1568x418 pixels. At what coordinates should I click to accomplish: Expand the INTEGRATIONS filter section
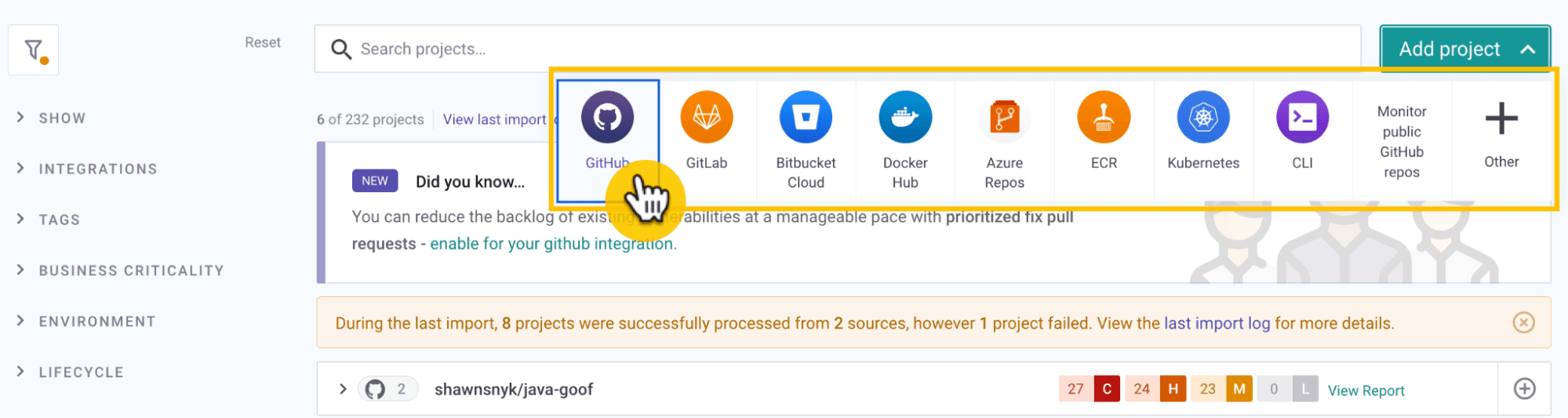87,169
